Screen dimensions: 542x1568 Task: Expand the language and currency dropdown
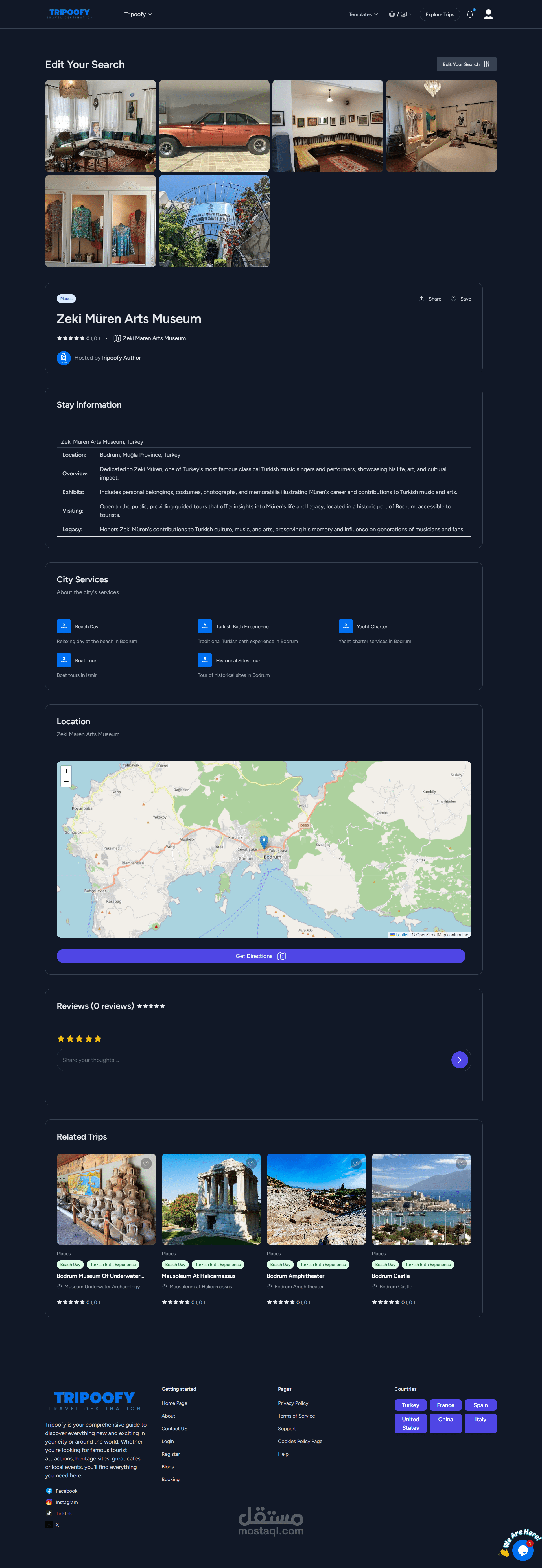pyautogui.click(x=401, y=14)
